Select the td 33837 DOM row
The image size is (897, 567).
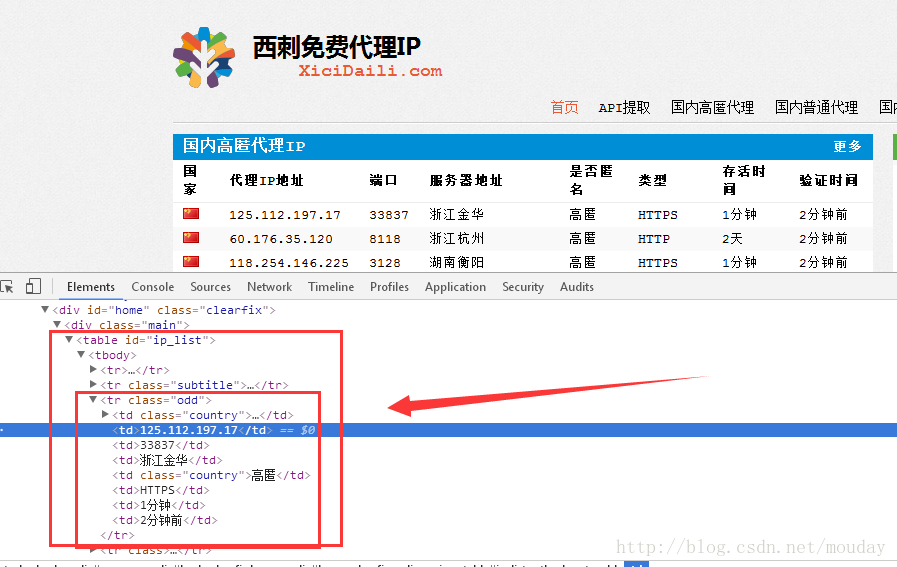(x=161, y=445)
